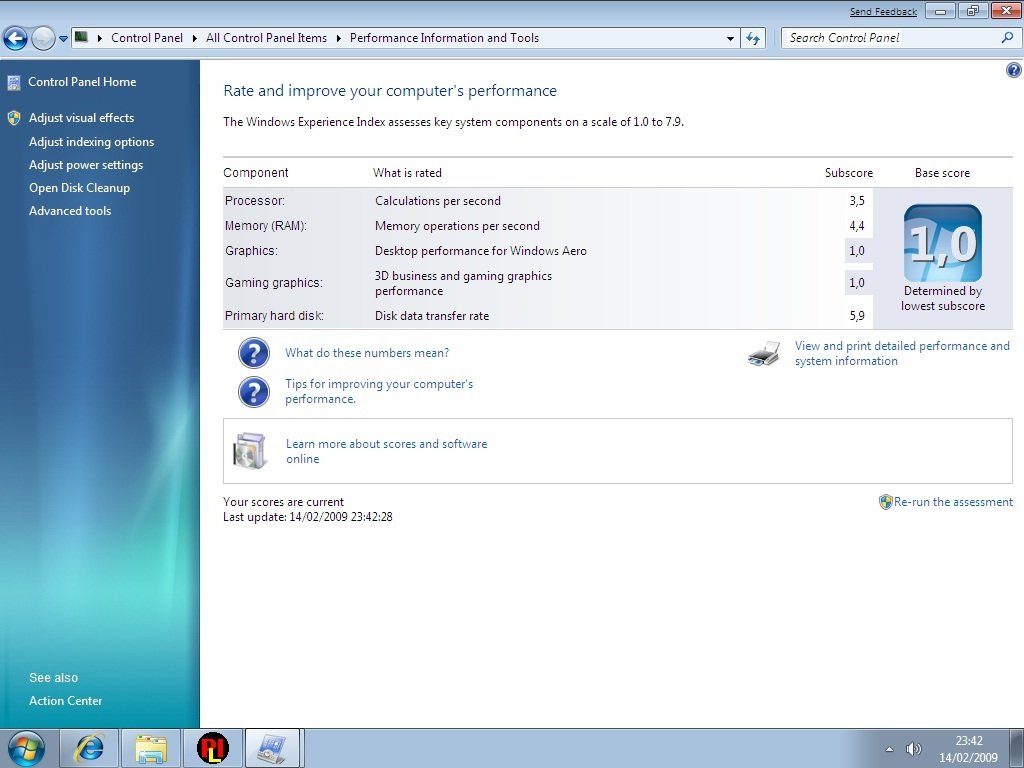
Task: Click the Control Panel breadcrumb
Action: click(x=147, y=38)
